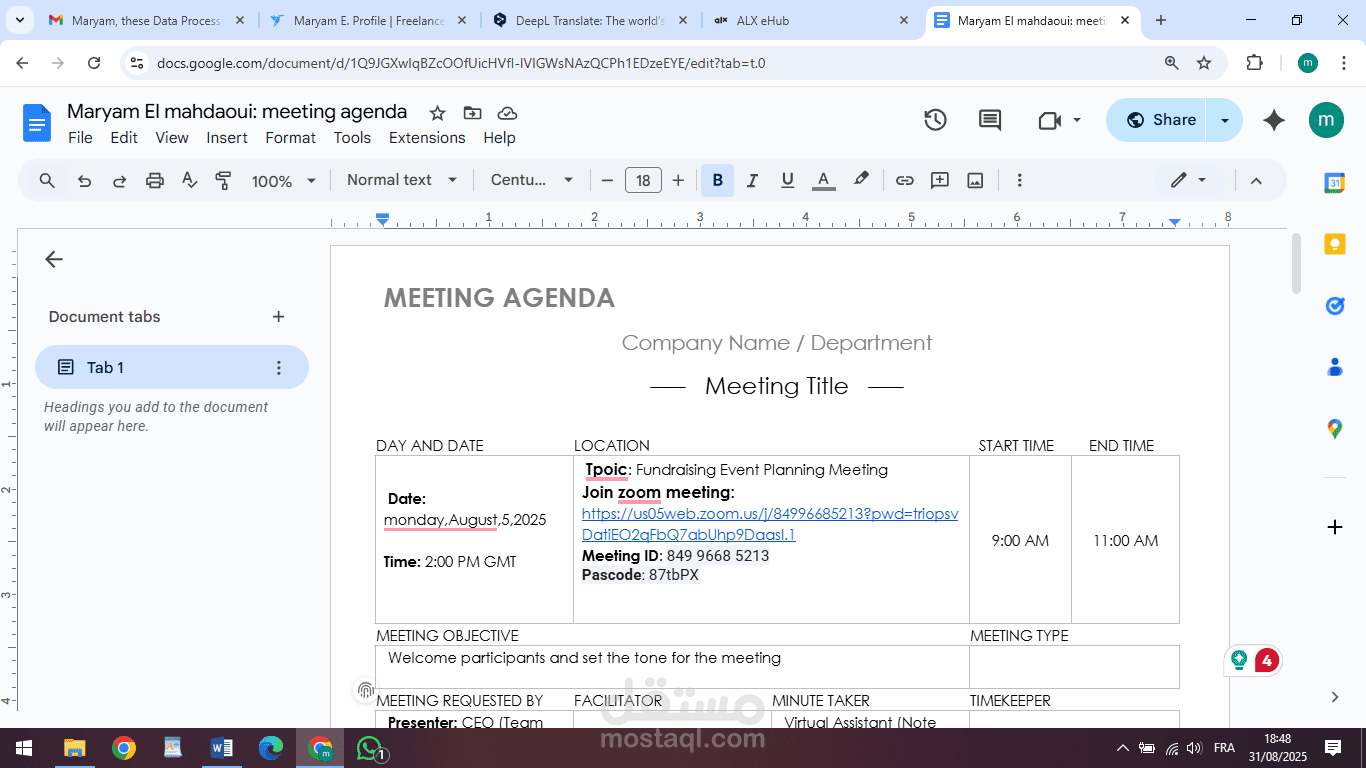Insert a link
1366x768 pixels.
(x=904, y=181)
